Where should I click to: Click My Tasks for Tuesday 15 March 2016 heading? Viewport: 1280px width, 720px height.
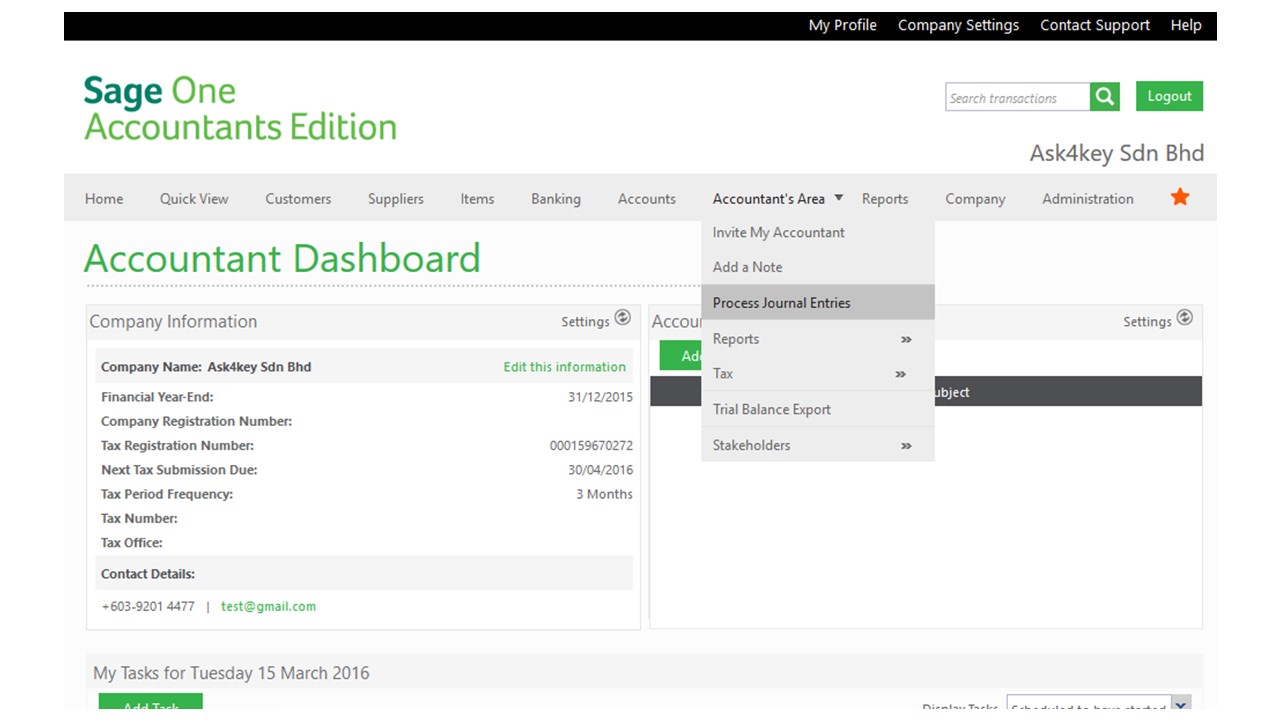pyautogui.click(x=231, y=673)
